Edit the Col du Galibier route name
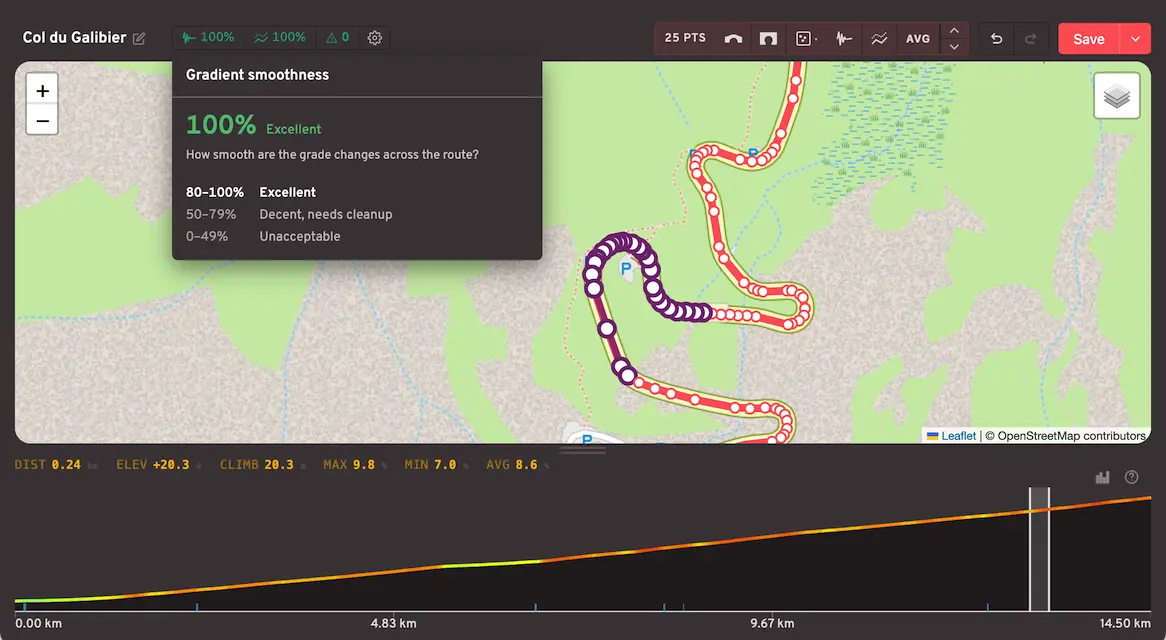 [x=139, y=38]
